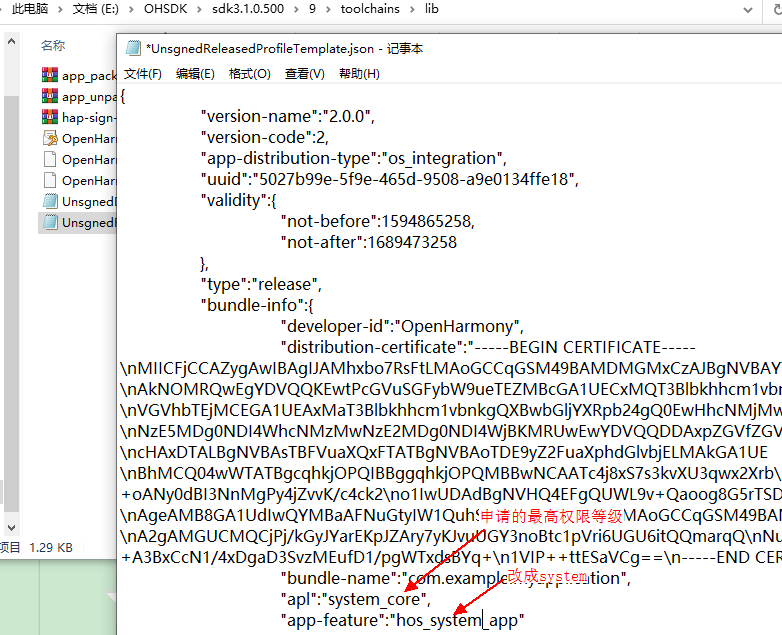Go to 此电脑 in Explorer breadcrumb
This screenshot has width=782, height=635.
coord(30,9)
